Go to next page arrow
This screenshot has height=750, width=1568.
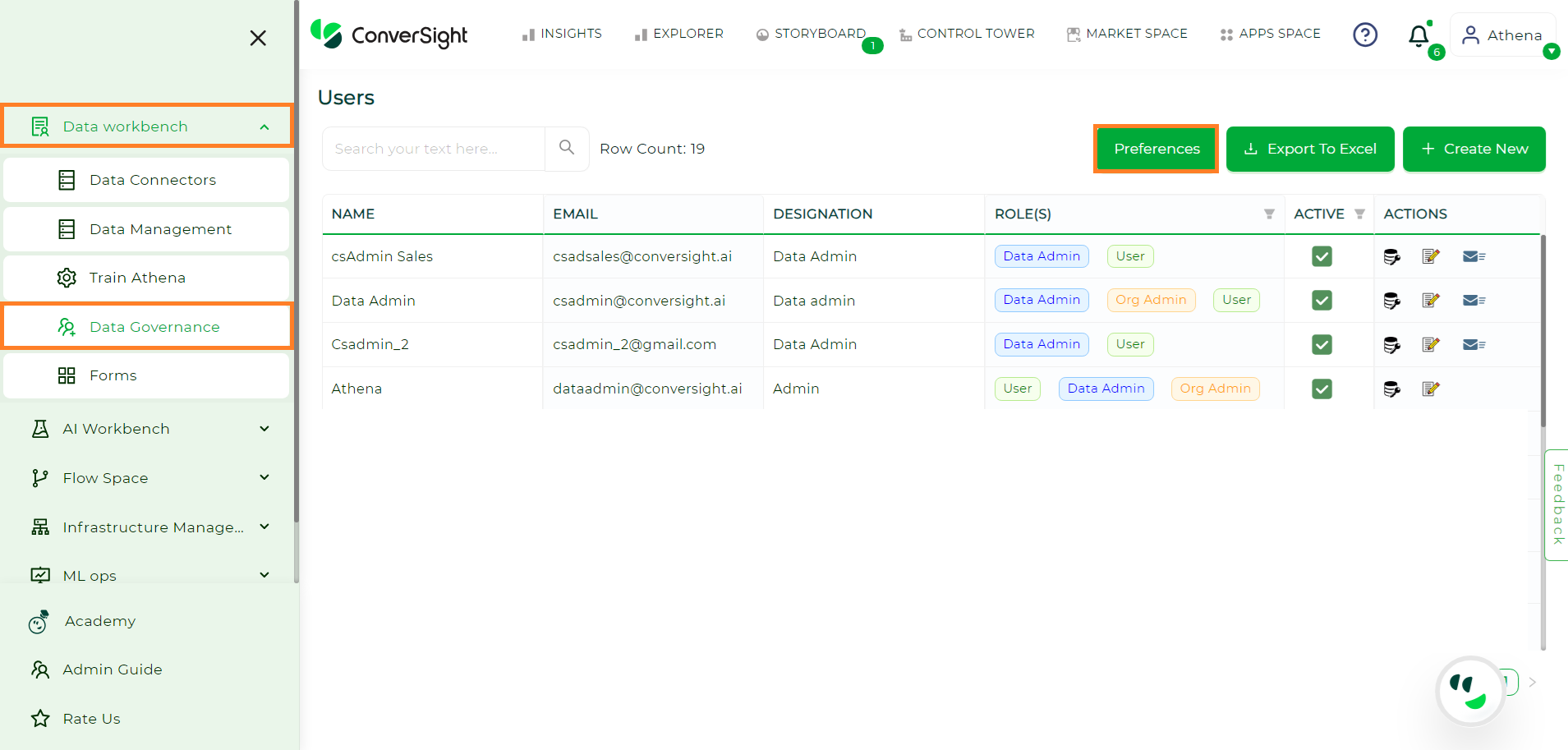pyautogui.click(x=1533, y=682)
